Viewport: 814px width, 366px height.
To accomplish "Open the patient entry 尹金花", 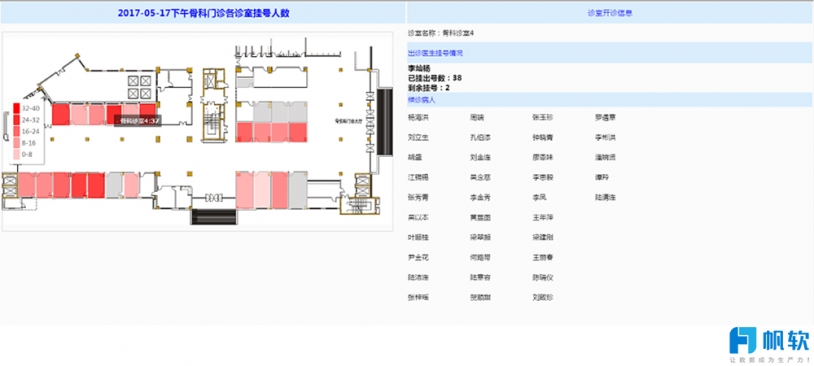I will pyautogui.click(x=418, y=257).
